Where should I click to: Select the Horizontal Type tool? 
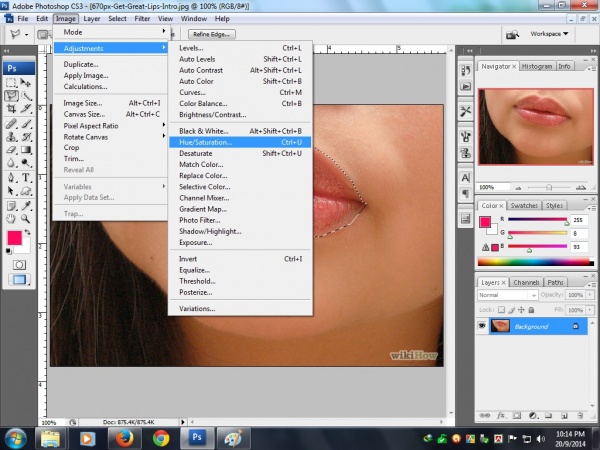(27, 177)
